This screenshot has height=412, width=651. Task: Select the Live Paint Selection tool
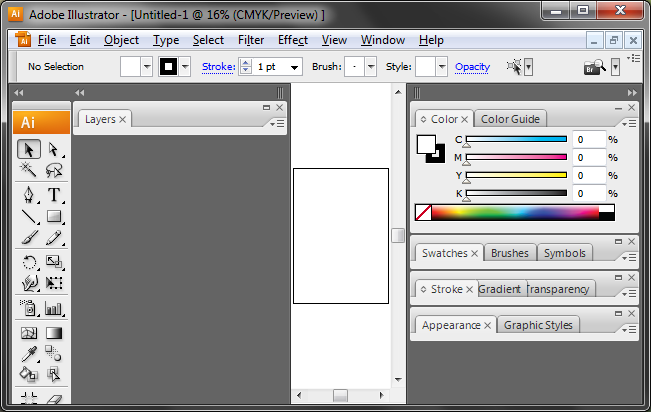(54, 374)
